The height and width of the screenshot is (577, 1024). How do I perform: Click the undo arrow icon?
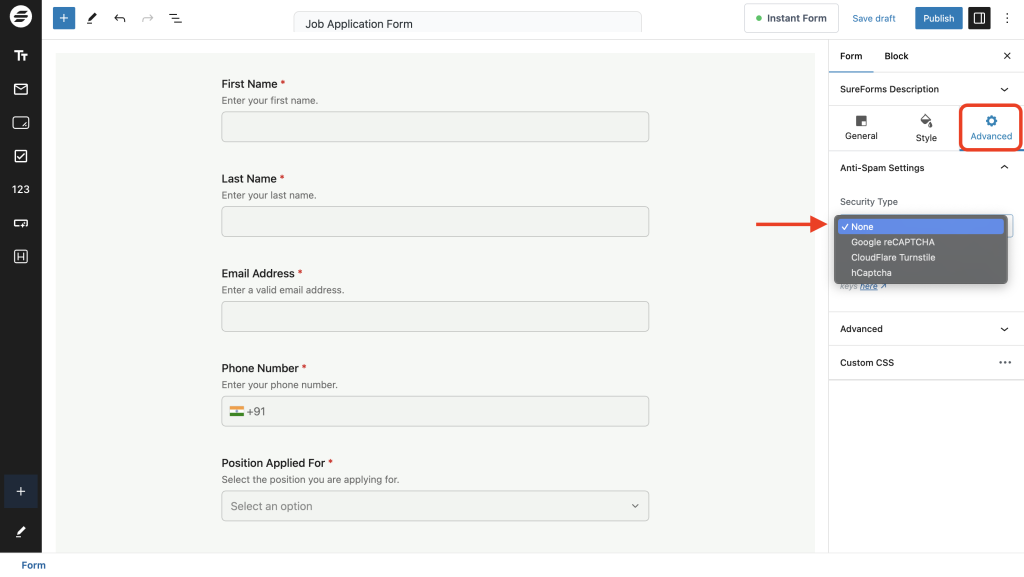120,18
